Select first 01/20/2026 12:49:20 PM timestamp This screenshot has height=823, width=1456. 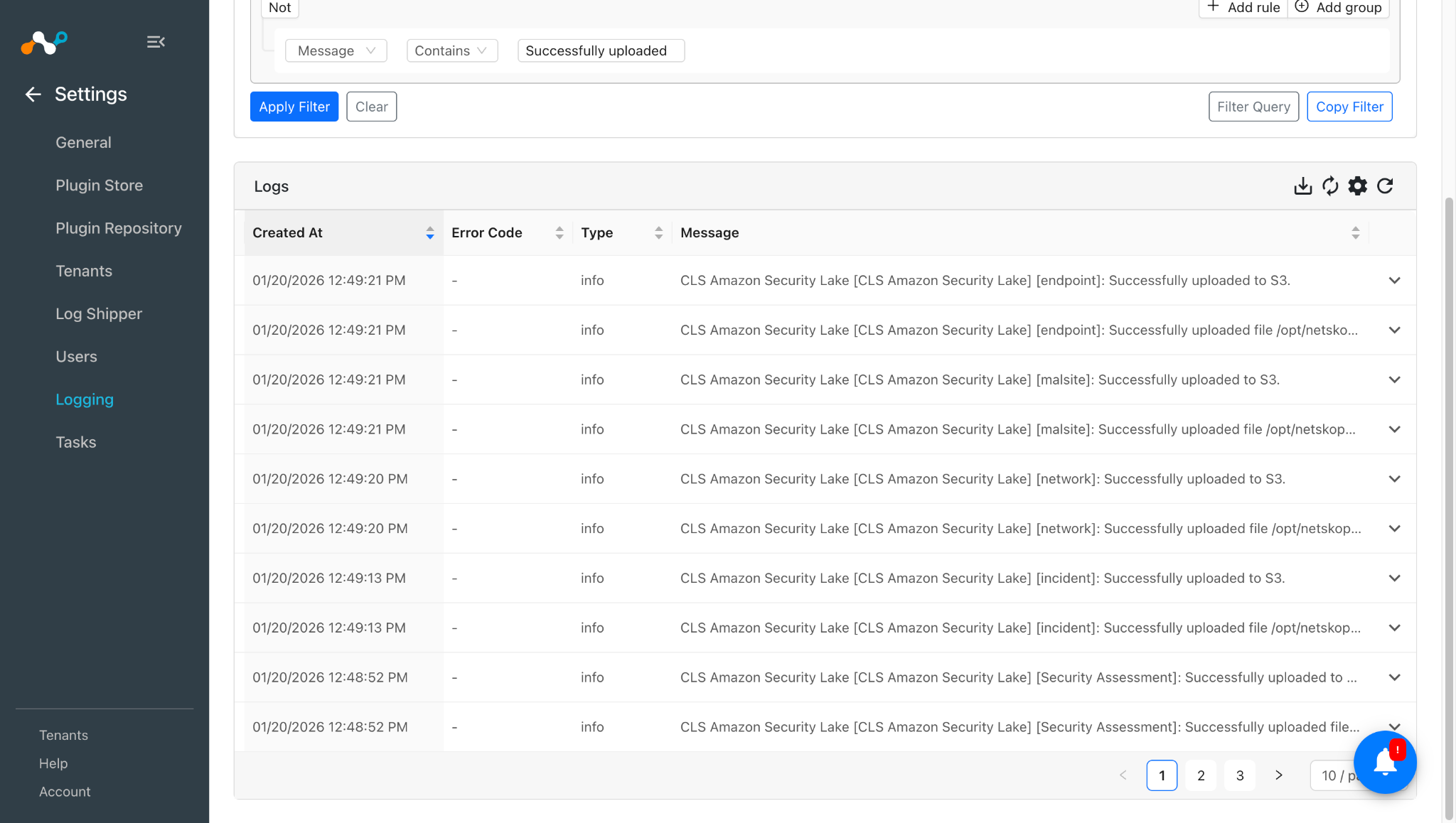(x=330, y=480)
